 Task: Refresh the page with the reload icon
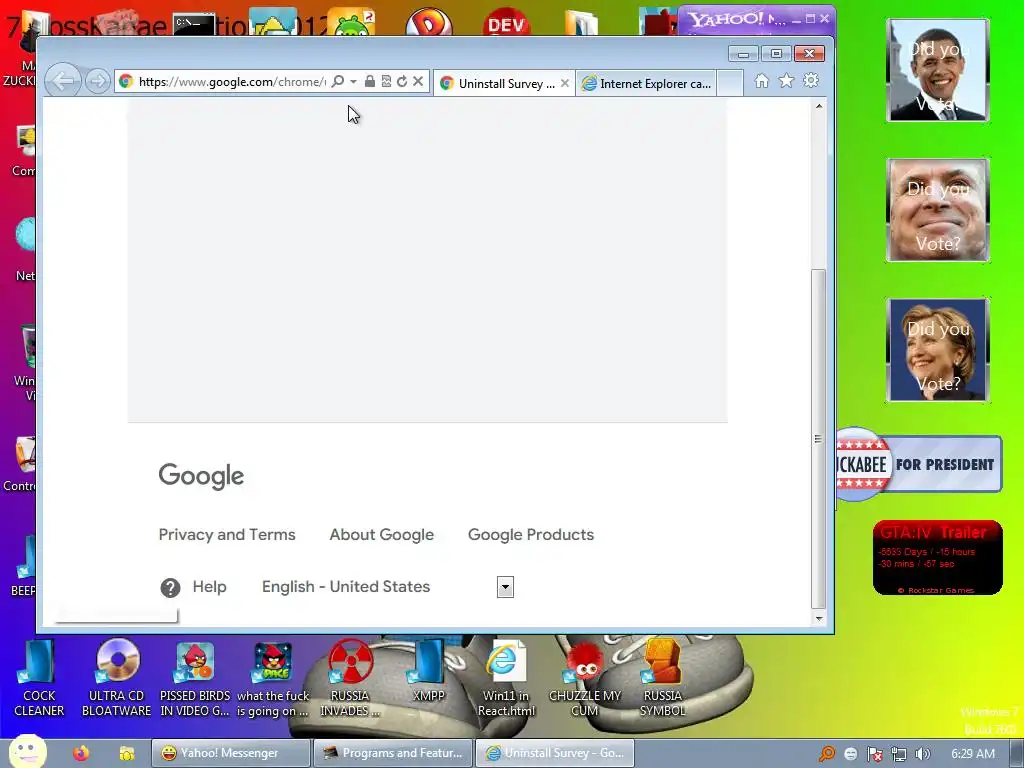point(402,82)
